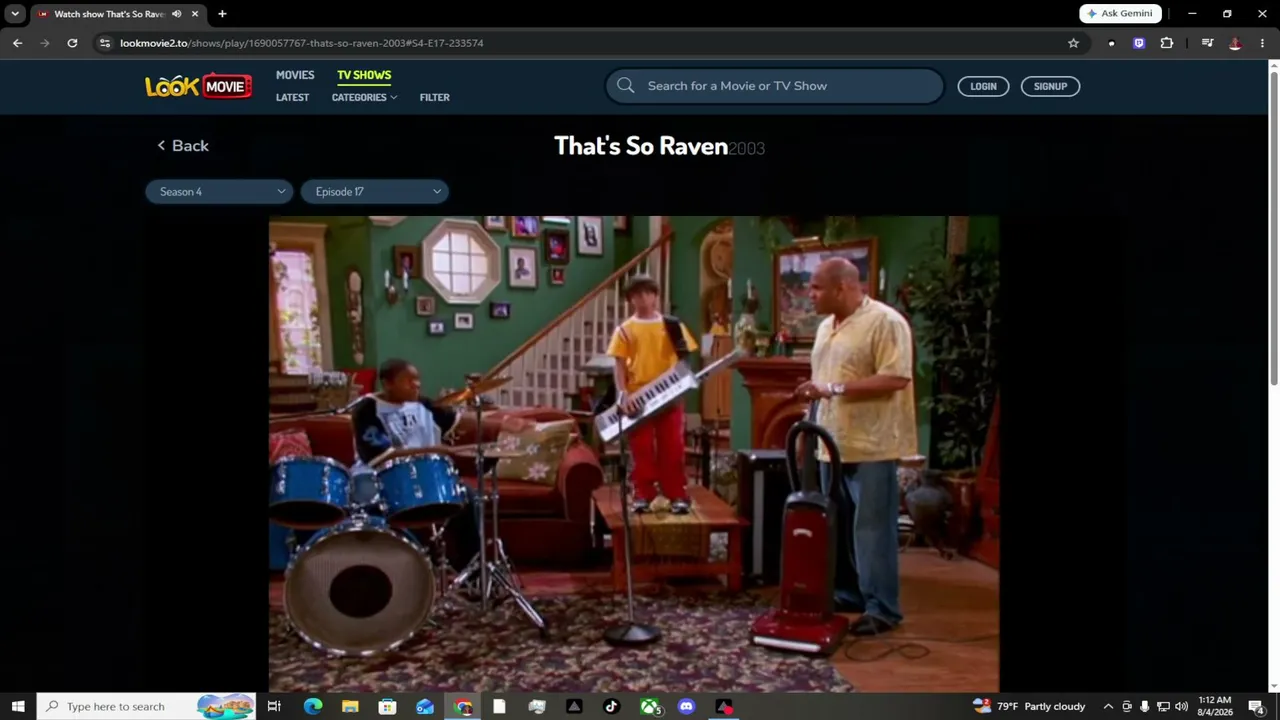Click the Ask Gemini button
Viewport: 1280px width, 720px height.
click(x=1120, y=14)
